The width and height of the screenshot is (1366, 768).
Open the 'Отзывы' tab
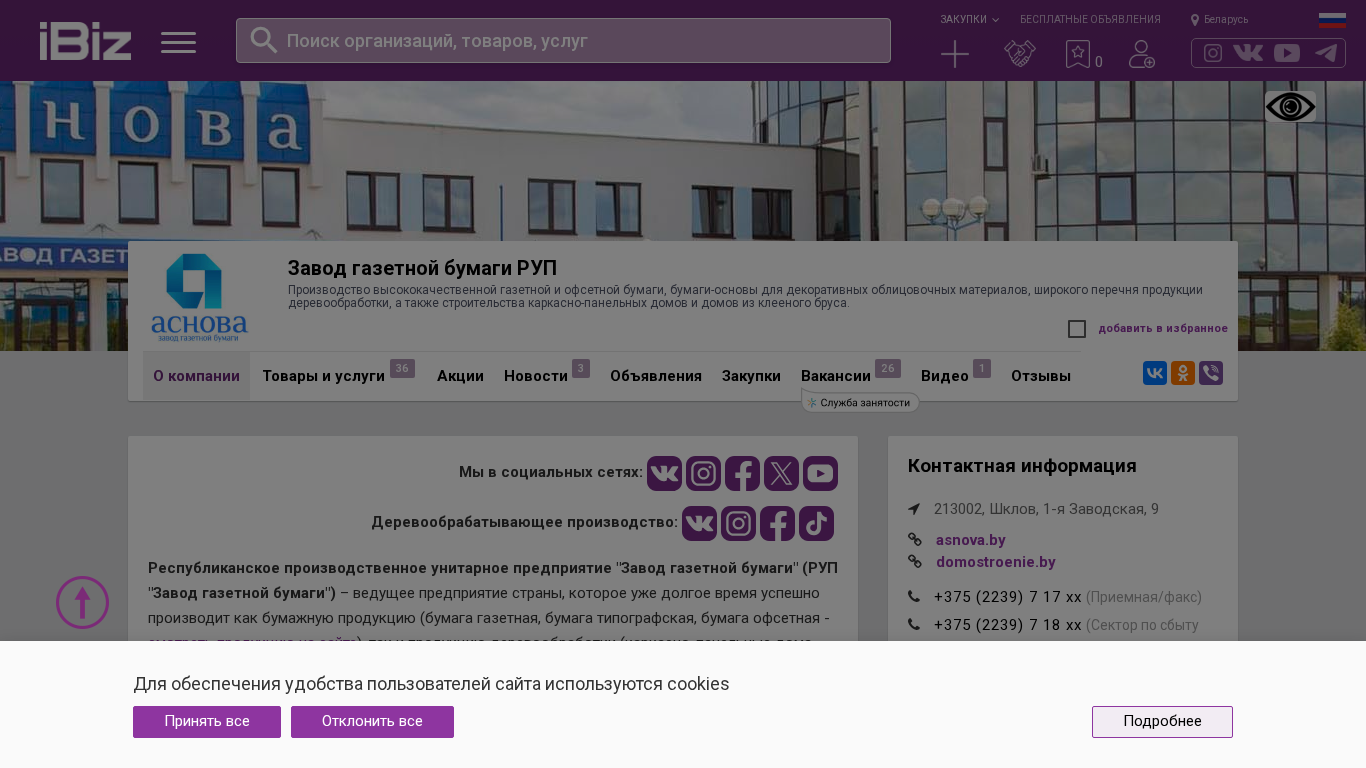1041,376
